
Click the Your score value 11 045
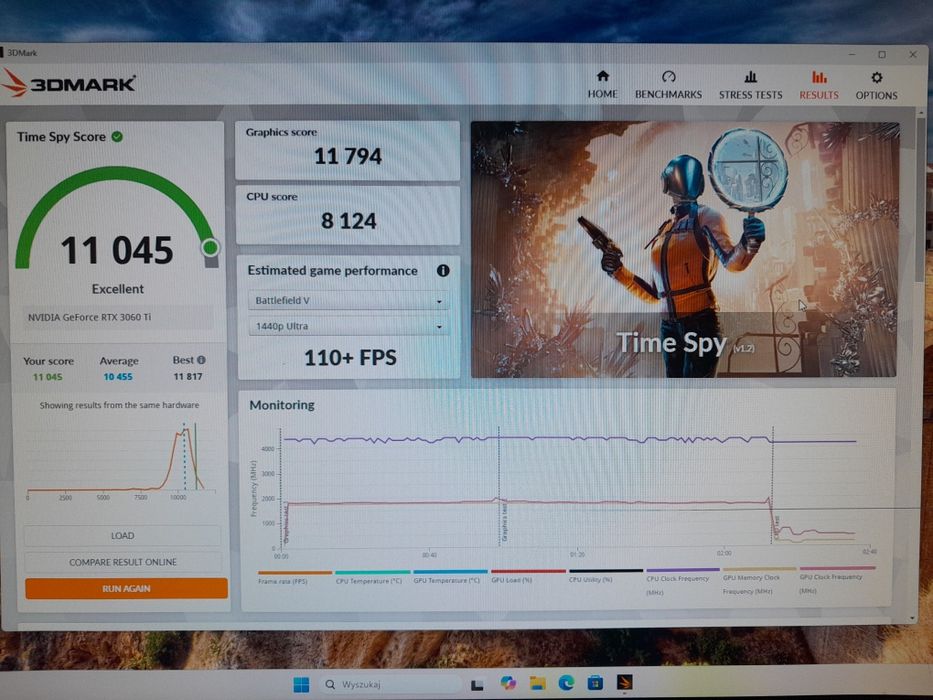point(48,377)
